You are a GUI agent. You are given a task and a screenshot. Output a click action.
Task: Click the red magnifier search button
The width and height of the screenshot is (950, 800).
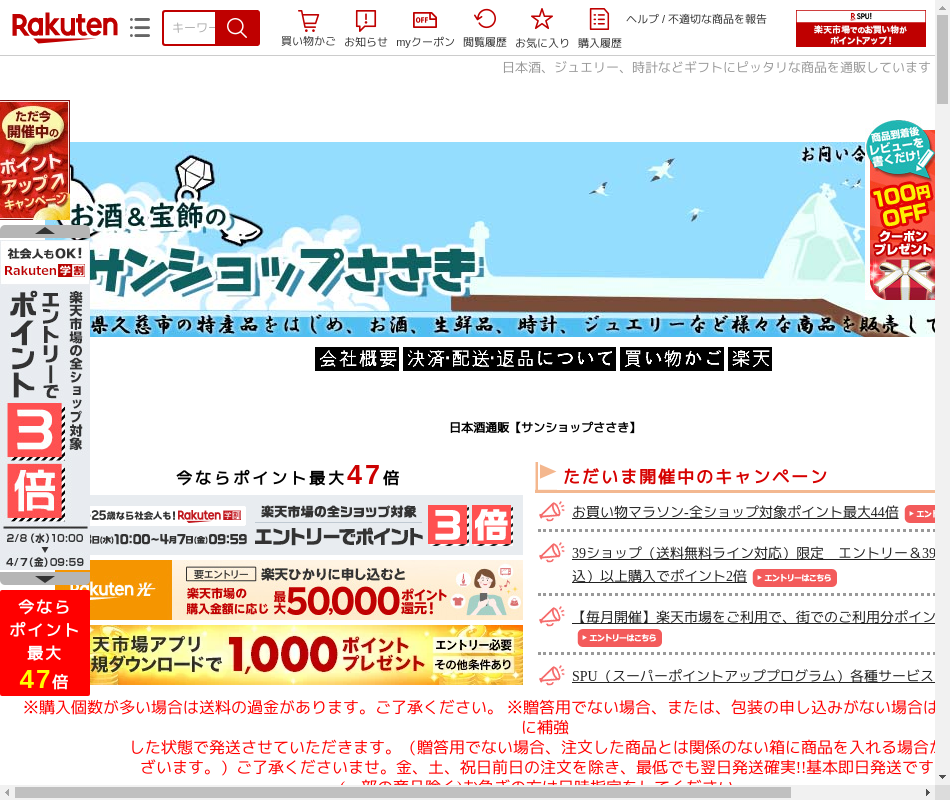[237, 28]
